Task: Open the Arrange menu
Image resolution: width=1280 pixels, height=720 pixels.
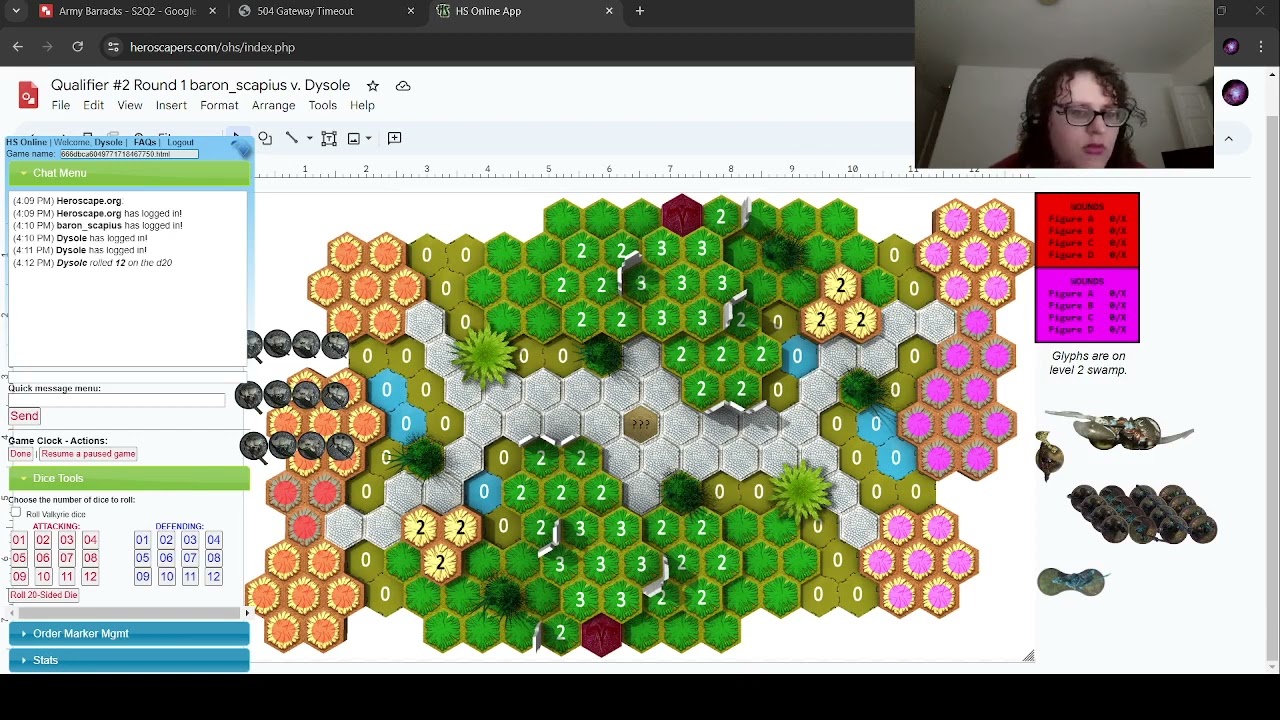Action: pyautogui.click(x=273, y=105)
